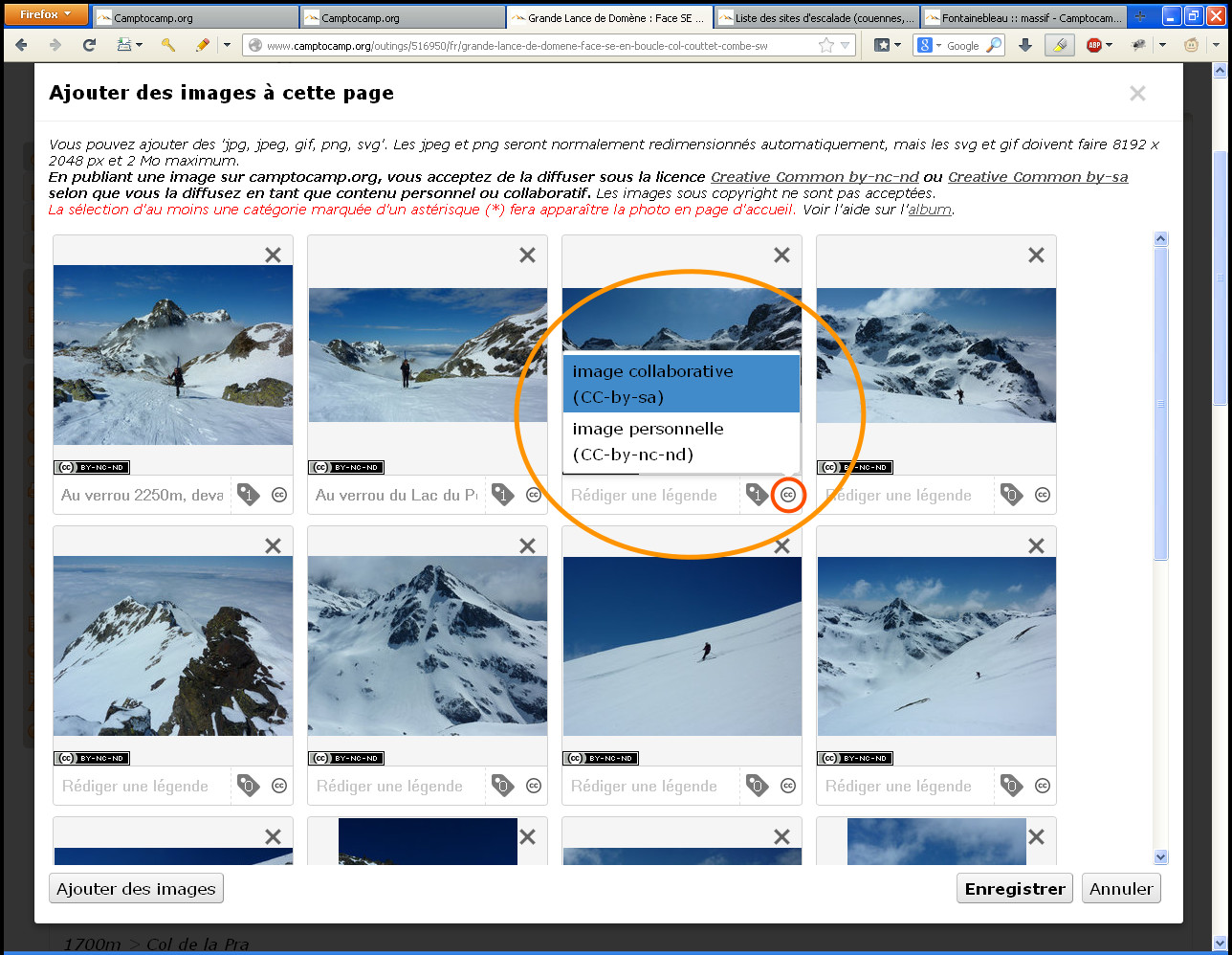Viewport: 1232px width, 955px height.
Task: Click the key icon in Firefox toolbar
Action: tap(168, 45)
